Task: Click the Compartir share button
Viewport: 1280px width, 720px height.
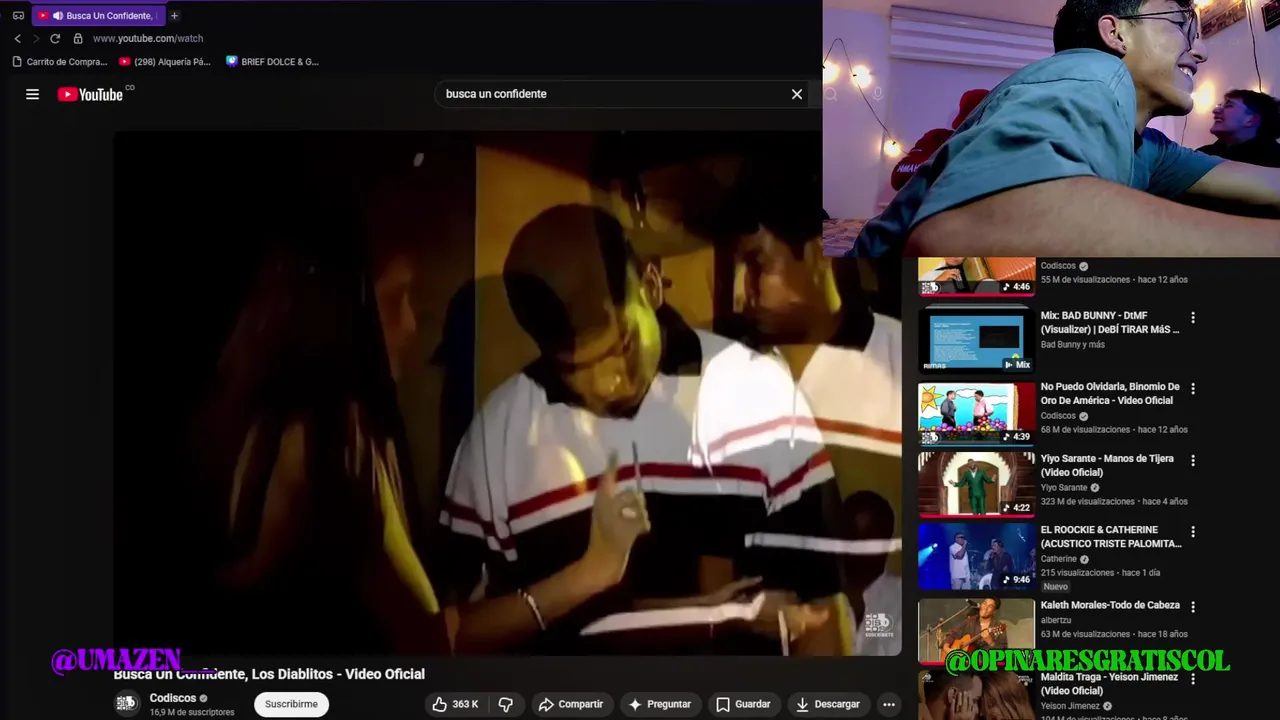Action: [x=570, y=704]
